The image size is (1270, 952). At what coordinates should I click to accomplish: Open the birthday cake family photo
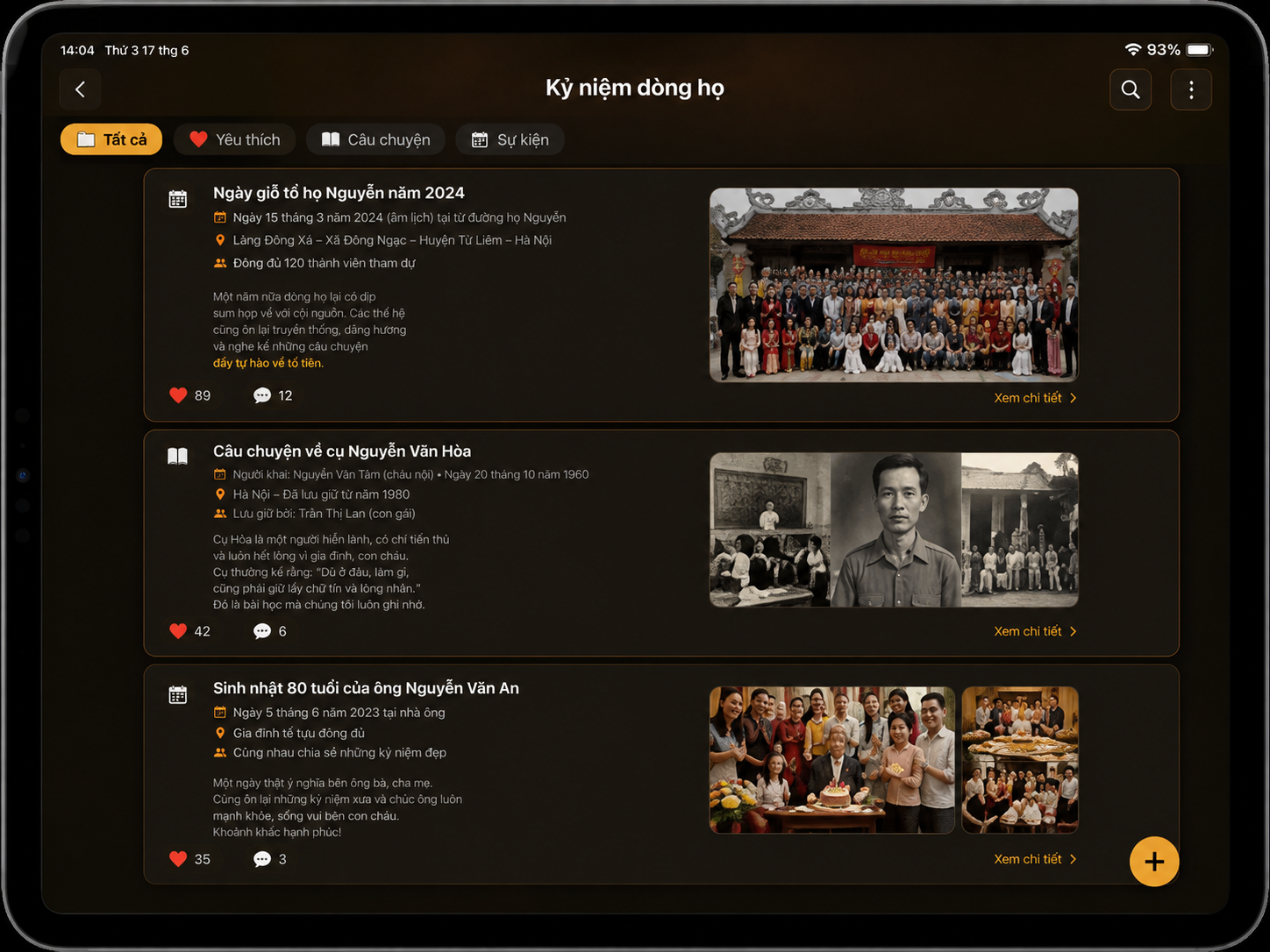click(x=832, y=760)
